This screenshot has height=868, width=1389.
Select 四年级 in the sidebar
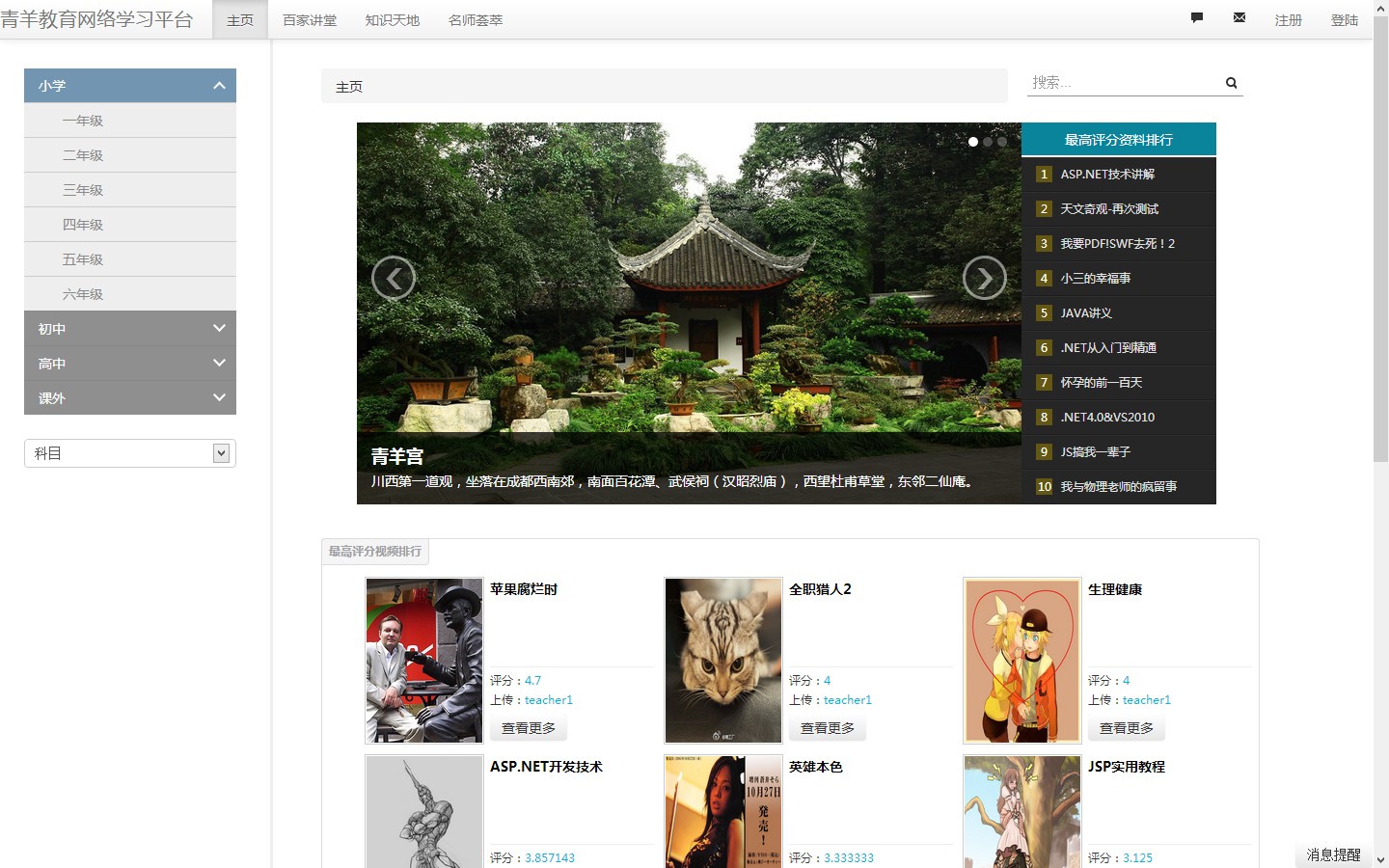click(130, 225)
